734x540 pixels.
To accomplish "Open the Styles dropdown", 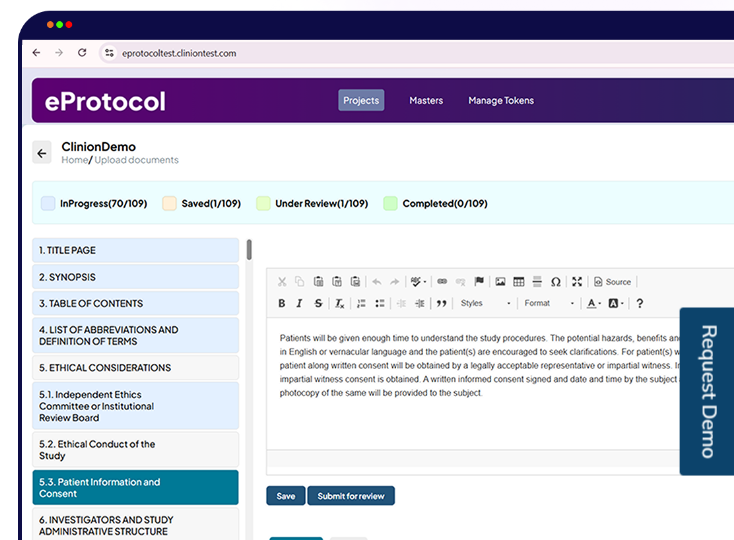I will click(x=486, y=303).
